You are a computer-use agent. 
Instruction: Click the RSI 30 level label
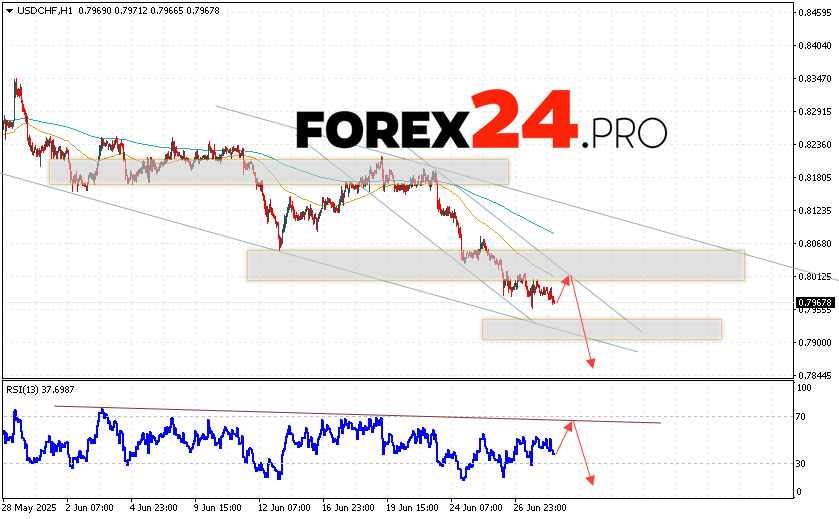[x=802, y=463]
